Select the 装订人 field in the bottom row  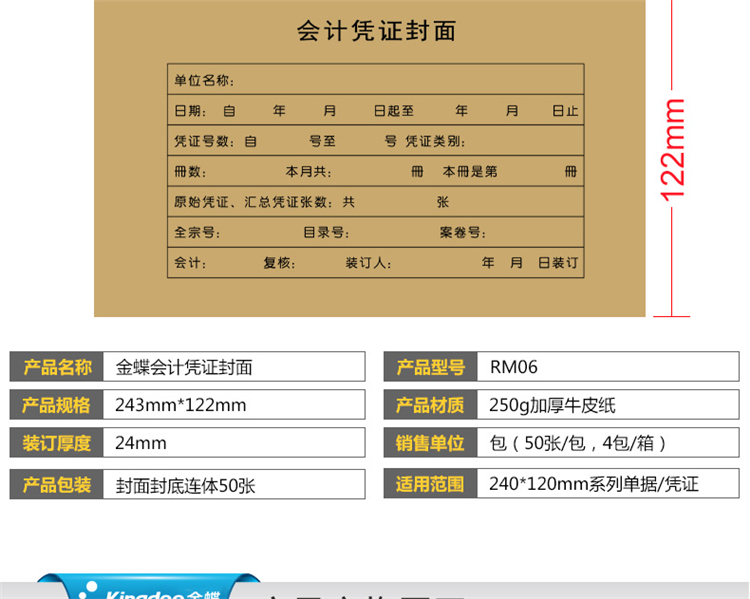[368, 263]
